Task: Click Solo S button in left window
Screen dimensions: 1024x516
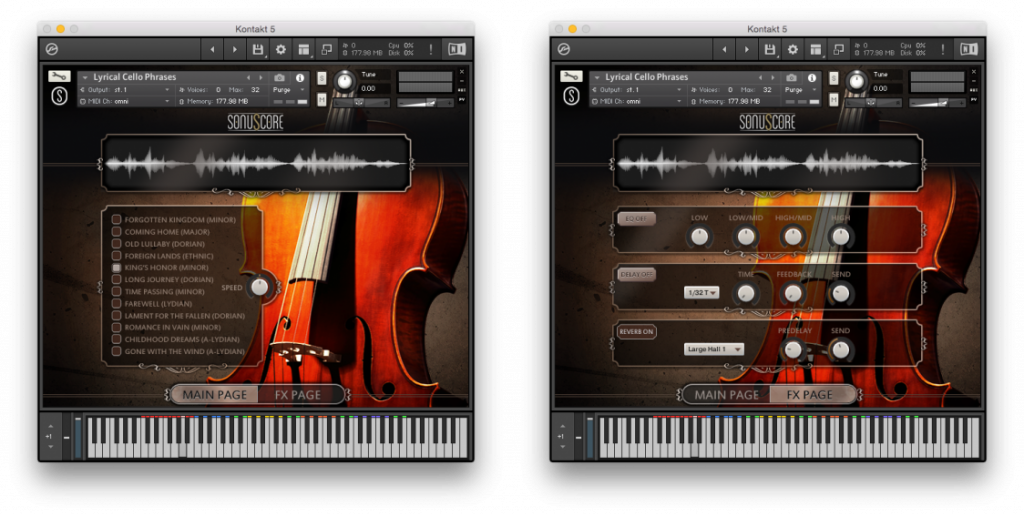Action: point(322,78)
